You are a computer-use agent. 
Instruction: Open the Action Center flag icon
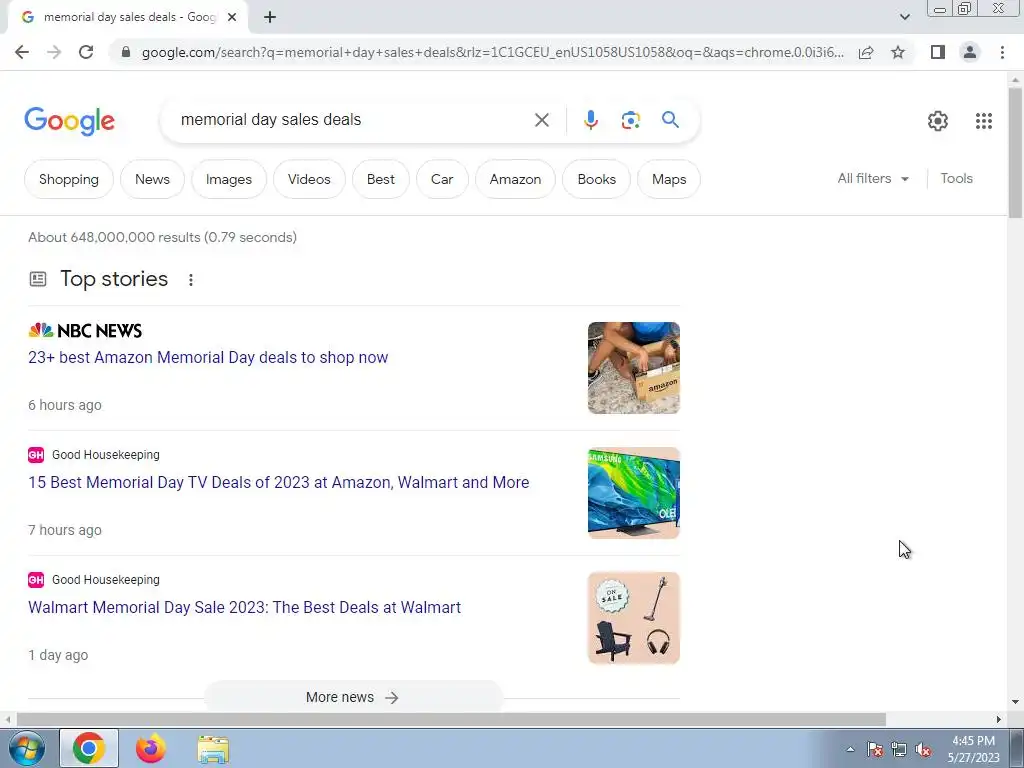874,750
